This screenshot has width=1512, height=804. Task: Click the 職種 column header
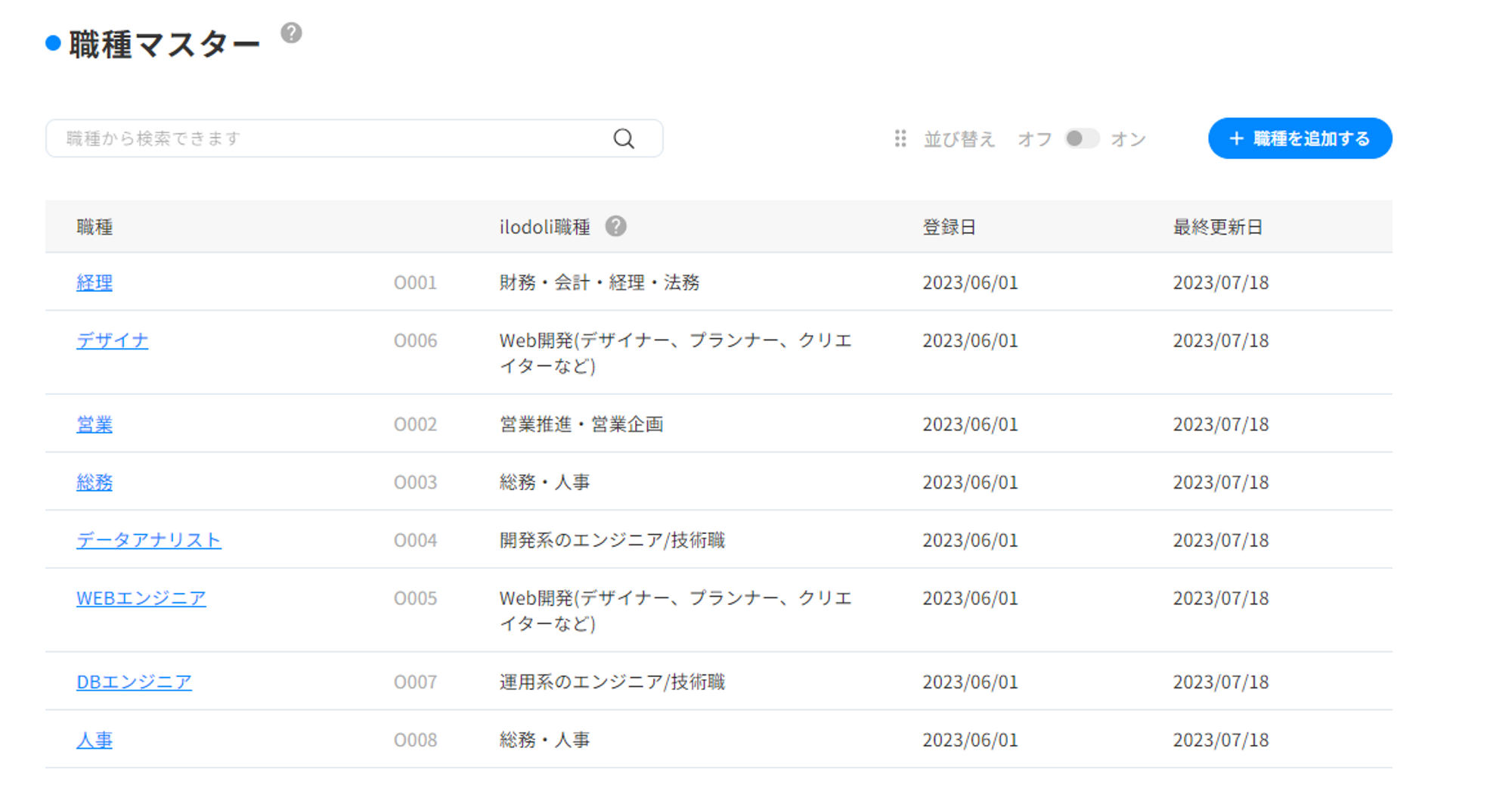point(94,227)
